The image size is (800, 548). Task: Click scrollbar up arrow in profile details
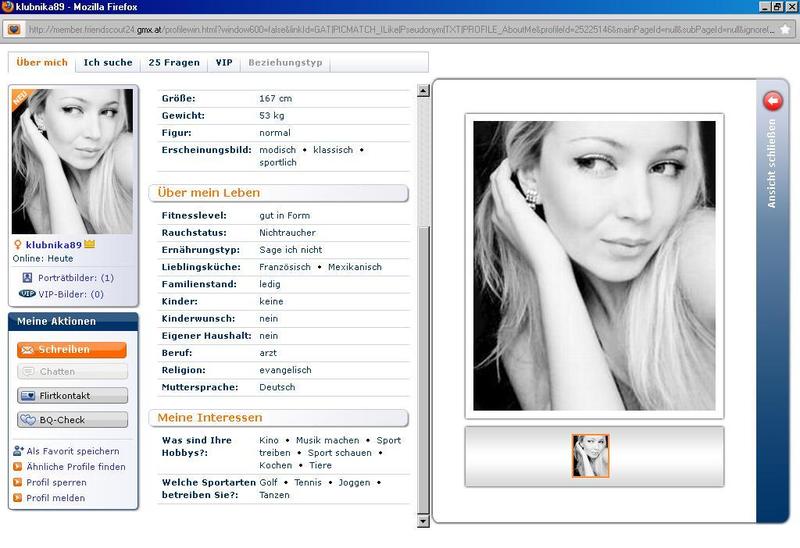coord(423,92)
